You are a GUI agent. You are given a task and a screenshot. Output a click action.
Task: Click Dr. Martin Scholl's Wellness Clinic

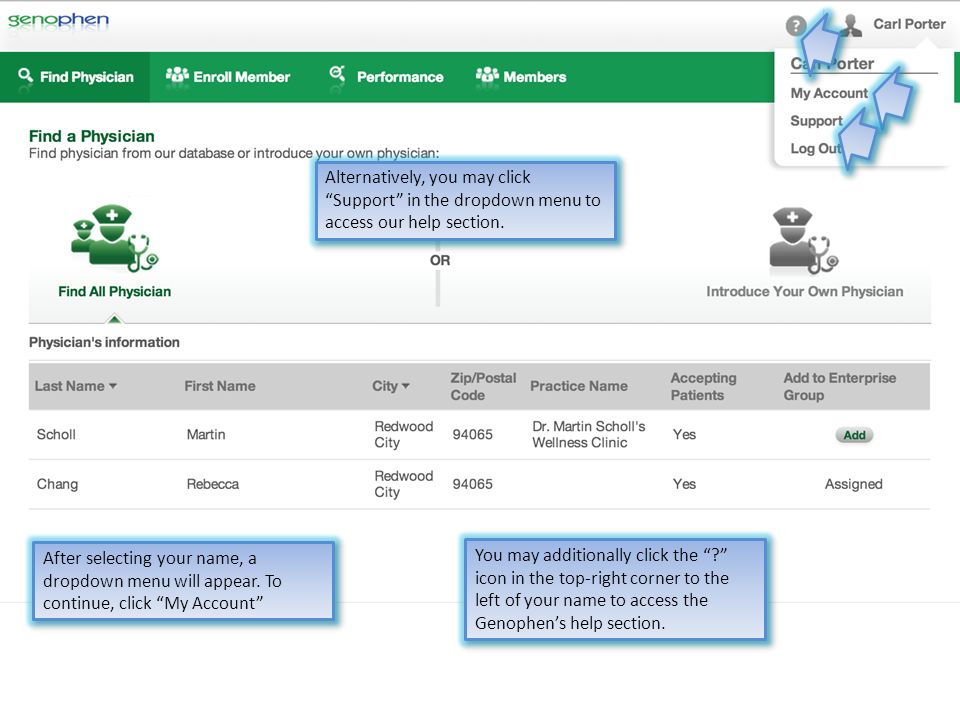588,435
